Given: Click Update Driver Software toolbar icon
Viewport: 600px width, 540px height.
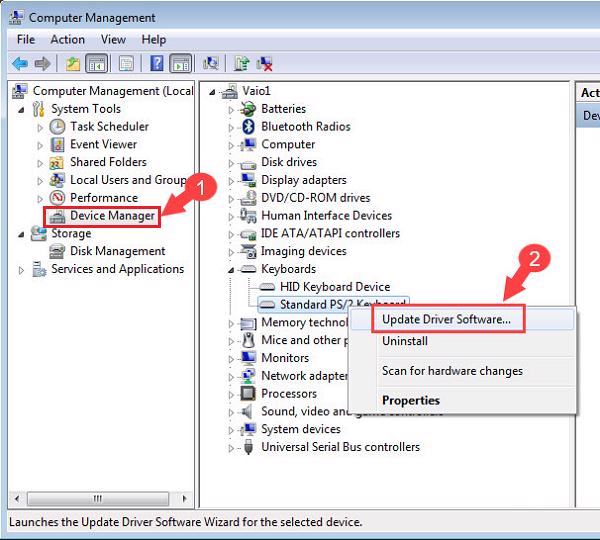Looking at the screenshot, I should click(x=241, y=64).
